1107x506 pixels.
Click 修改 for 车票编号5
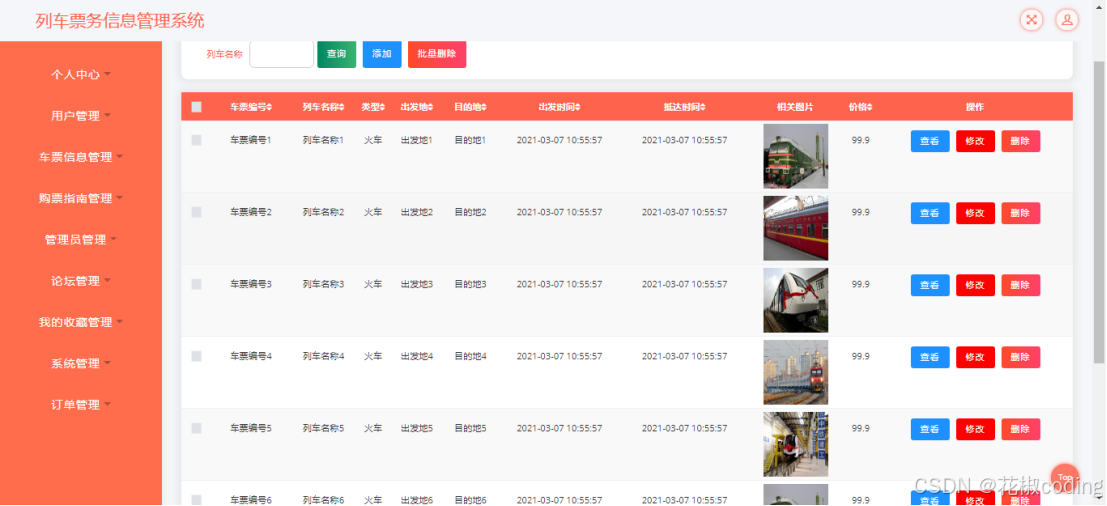975,429
